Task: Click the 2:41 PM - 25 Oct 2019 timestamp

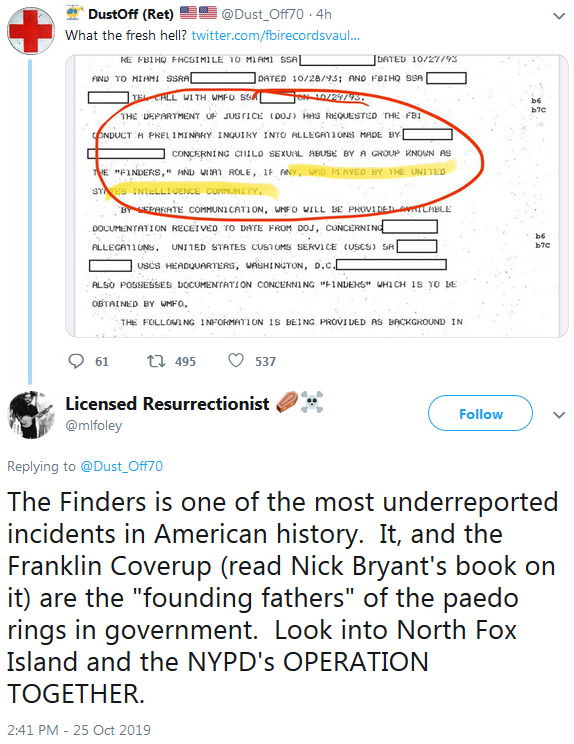Action: point(79,730)
